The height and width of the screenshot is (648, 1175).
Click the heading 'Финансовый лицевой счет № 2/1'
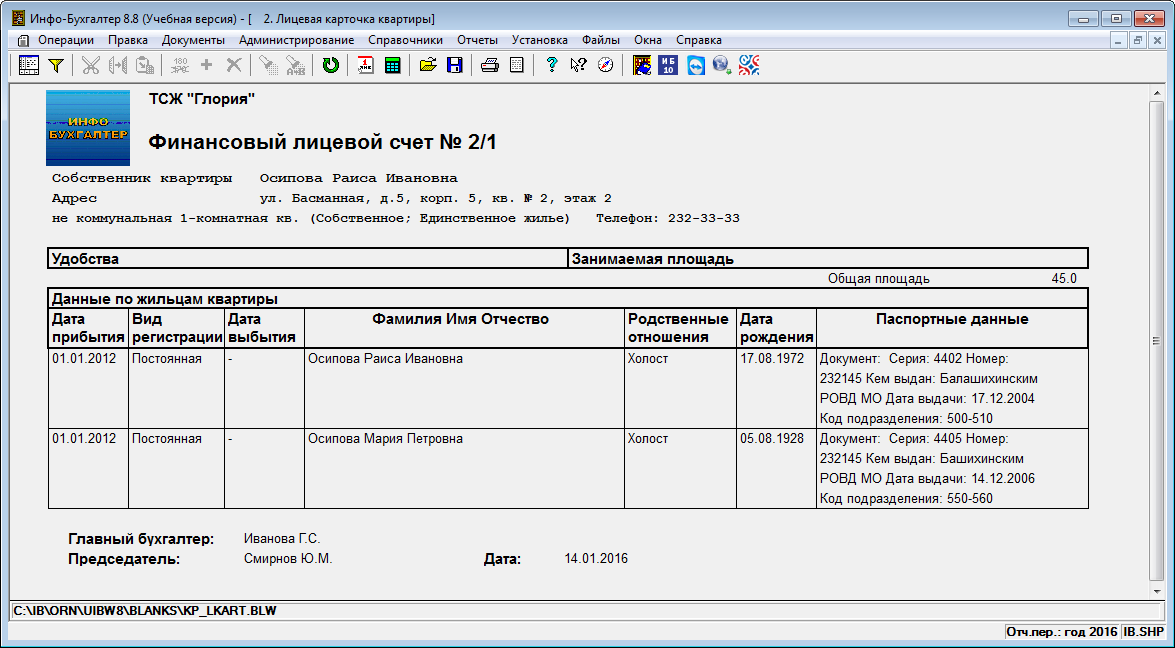click(x=322, y=142)
